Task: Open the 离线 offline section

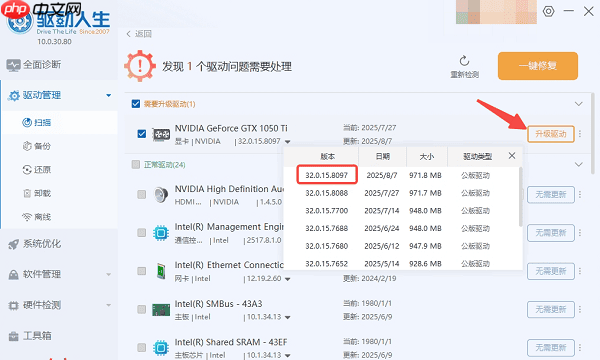Action: (x=37, y=217)
